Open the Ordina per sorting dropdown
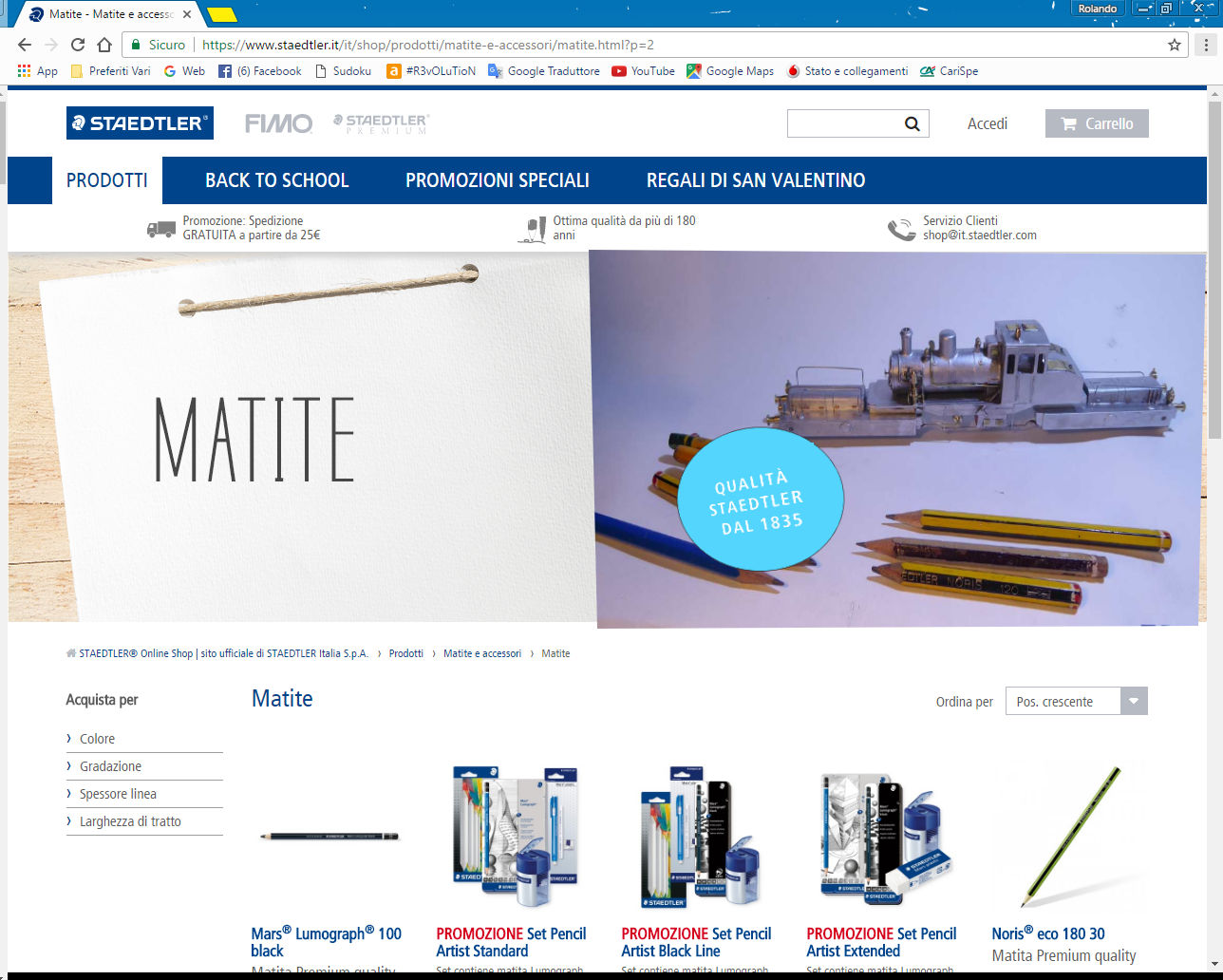1223x980 pixels. click(x=1077, y=701)
